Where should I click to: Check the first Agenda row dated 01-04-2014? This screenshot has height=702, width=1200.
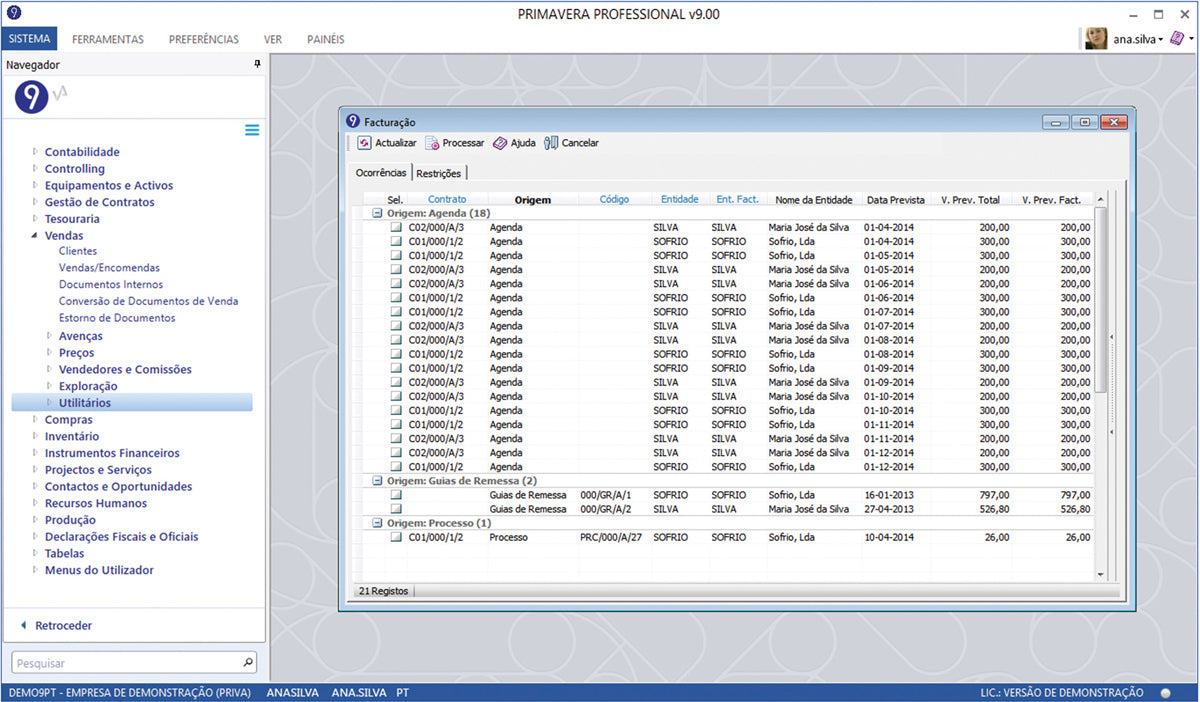point(396,227)
